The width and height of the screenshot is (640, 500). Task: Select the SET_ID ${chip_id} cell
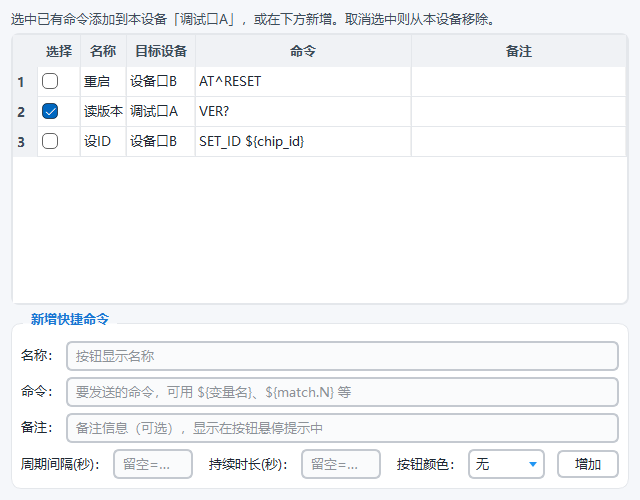303,141
